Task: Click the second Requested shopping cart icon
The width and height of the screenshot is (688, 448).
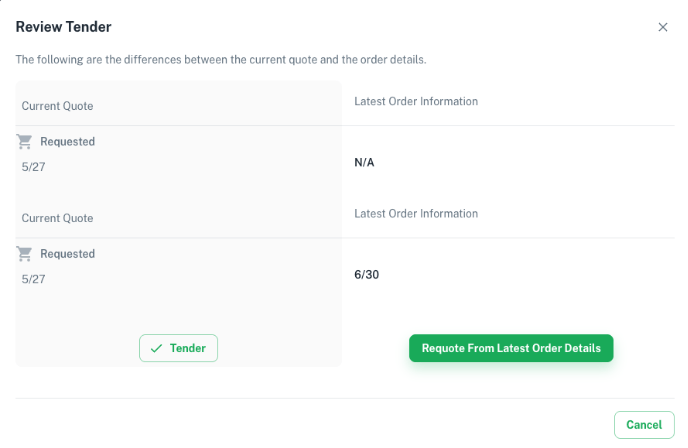Action: [24, 254]
